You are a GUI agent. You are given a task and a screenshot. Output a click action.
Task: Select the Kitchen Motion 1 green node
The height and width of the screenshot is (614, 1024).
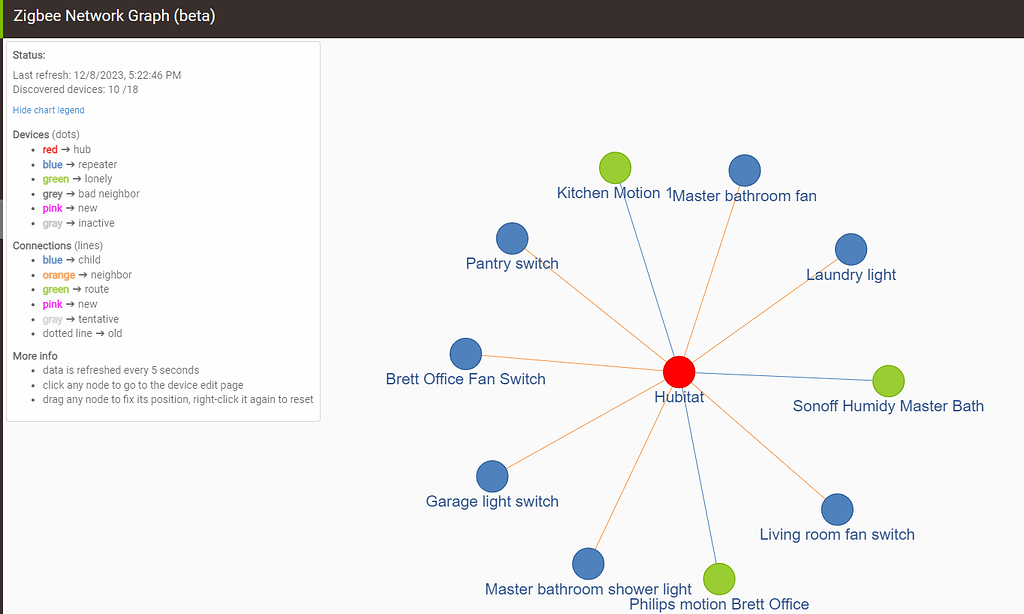pyautogui.click(x=615, y=168)
